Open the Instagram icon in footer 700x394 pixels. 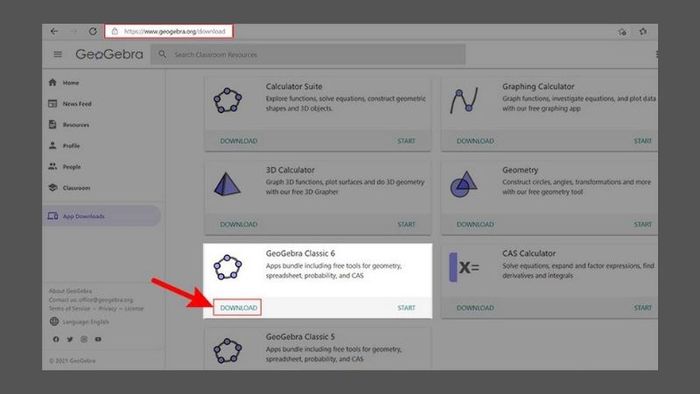(x=84, y=339)
